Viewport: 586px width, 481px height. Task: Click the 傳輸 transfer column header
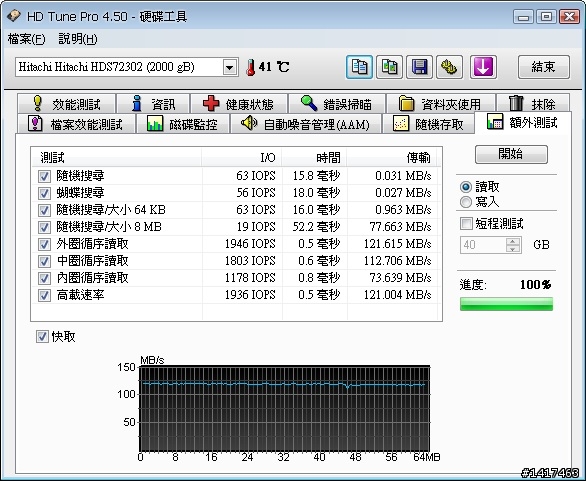(x=392, y=158)
